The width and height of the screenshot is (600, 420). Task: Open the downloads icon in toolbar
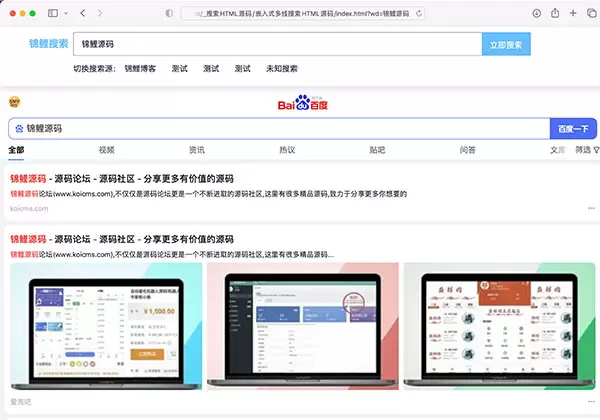[x=536, y=13]
